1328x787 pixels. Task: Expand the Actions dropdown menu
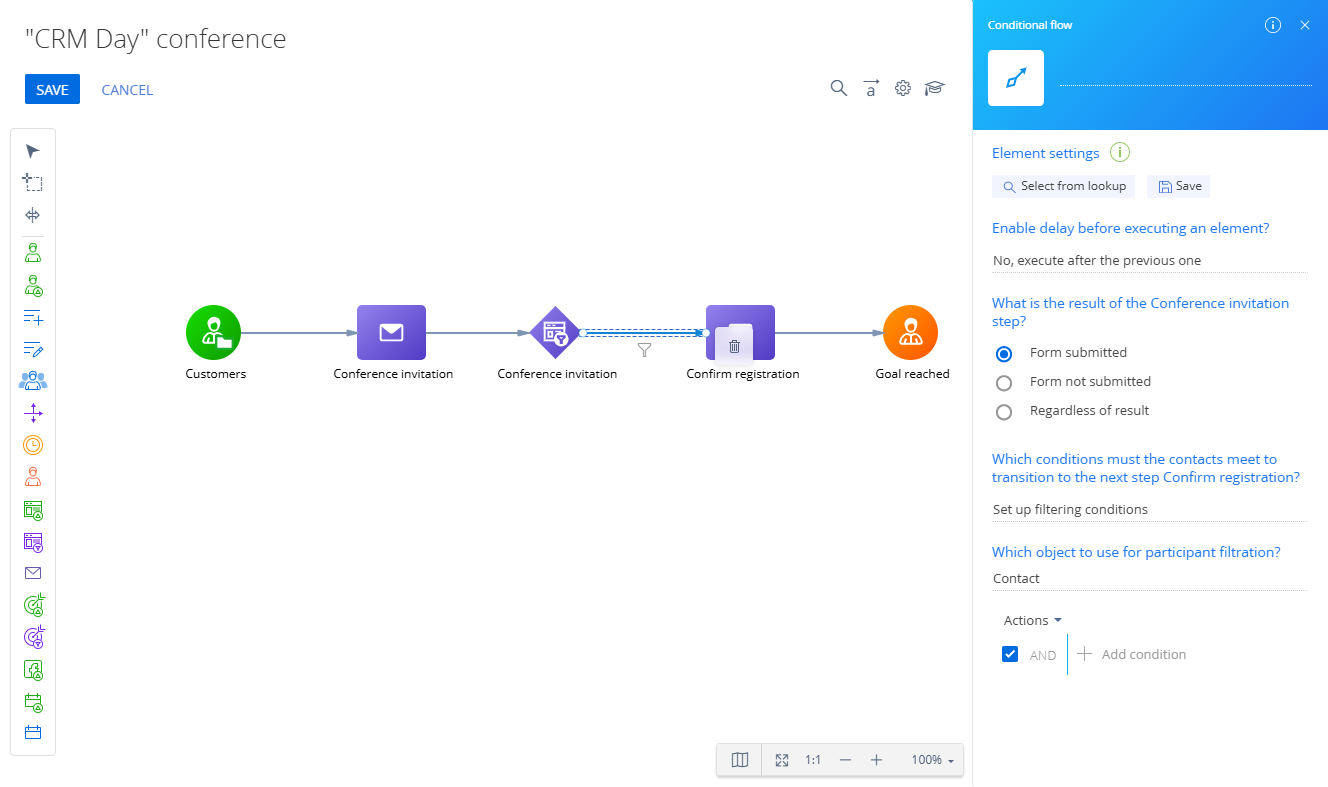coord(1032,620)
